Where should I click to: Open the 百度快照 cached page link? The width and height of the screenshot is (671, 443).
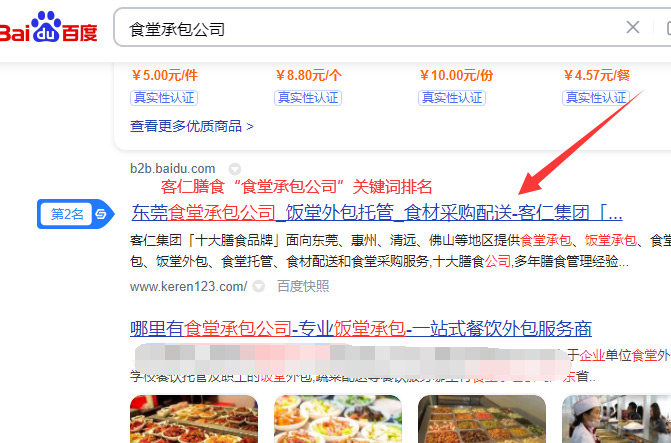(x=303, y=286)
